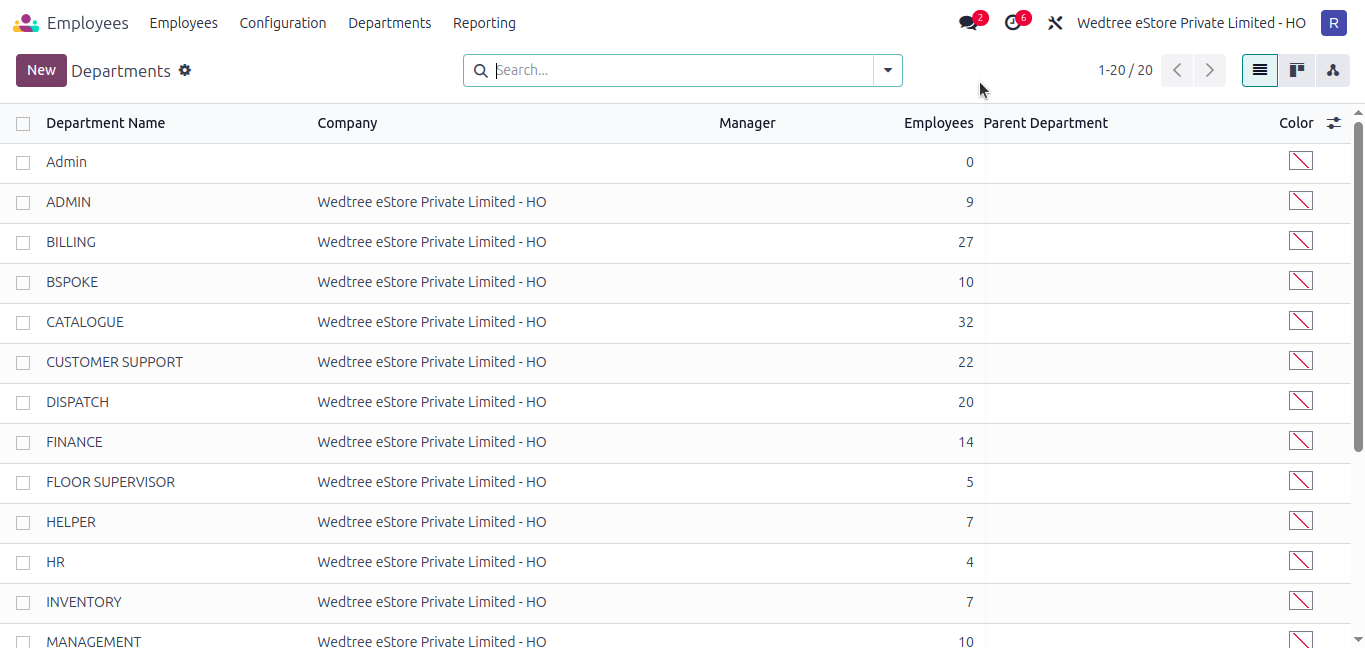Viewport: 1365px width, 648px height.
Task: Open the optional columns sliders icon
Action: (1334, 123)
